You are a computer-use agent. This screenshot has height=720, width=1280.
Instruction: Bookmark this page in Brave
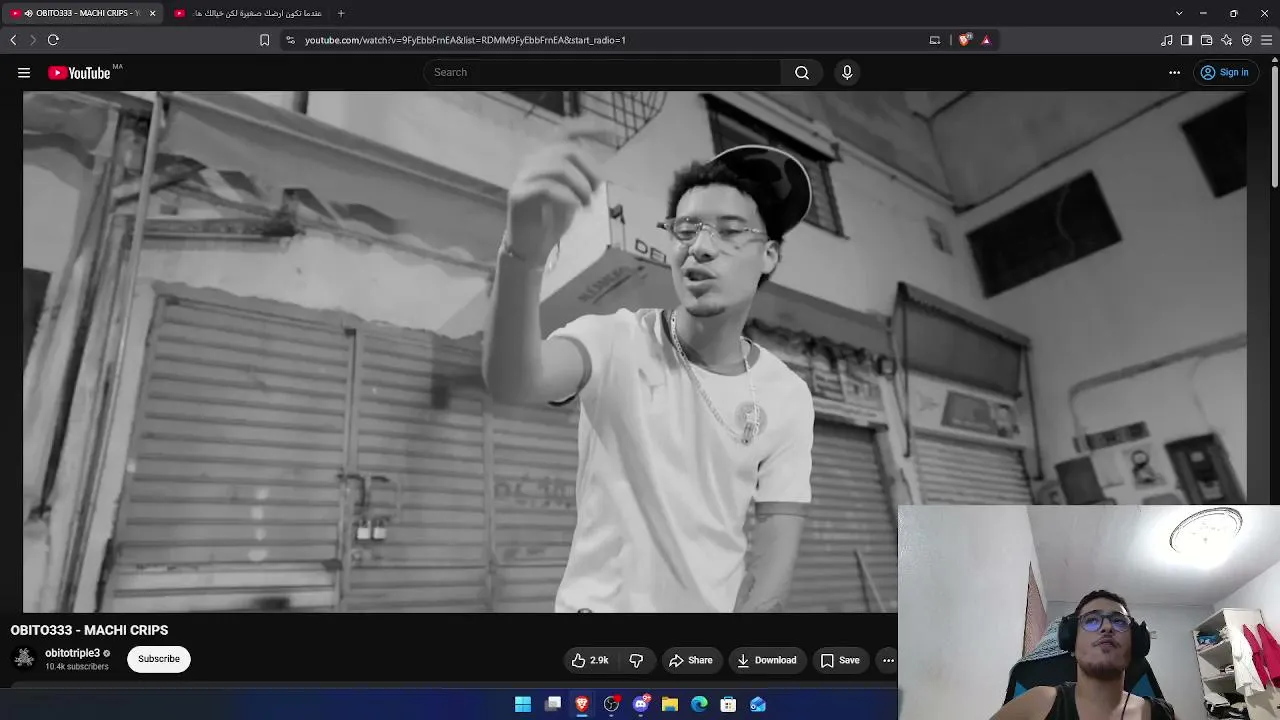click(x=264, y=40)
